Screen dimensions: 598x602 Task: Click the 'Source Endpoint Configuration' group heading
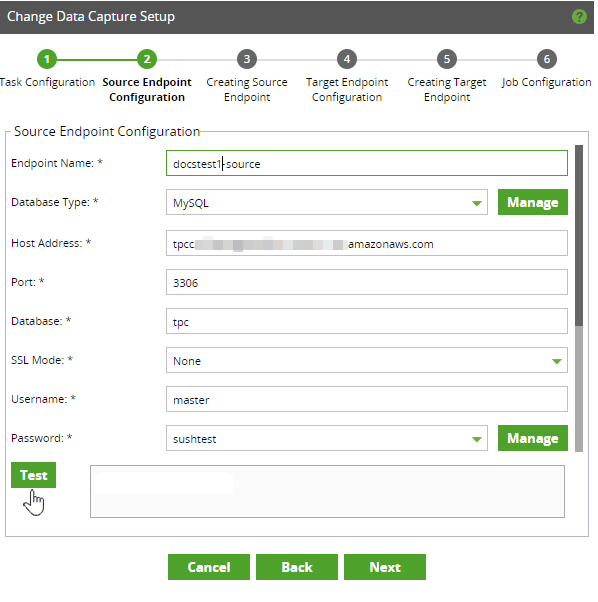(107, 131)
